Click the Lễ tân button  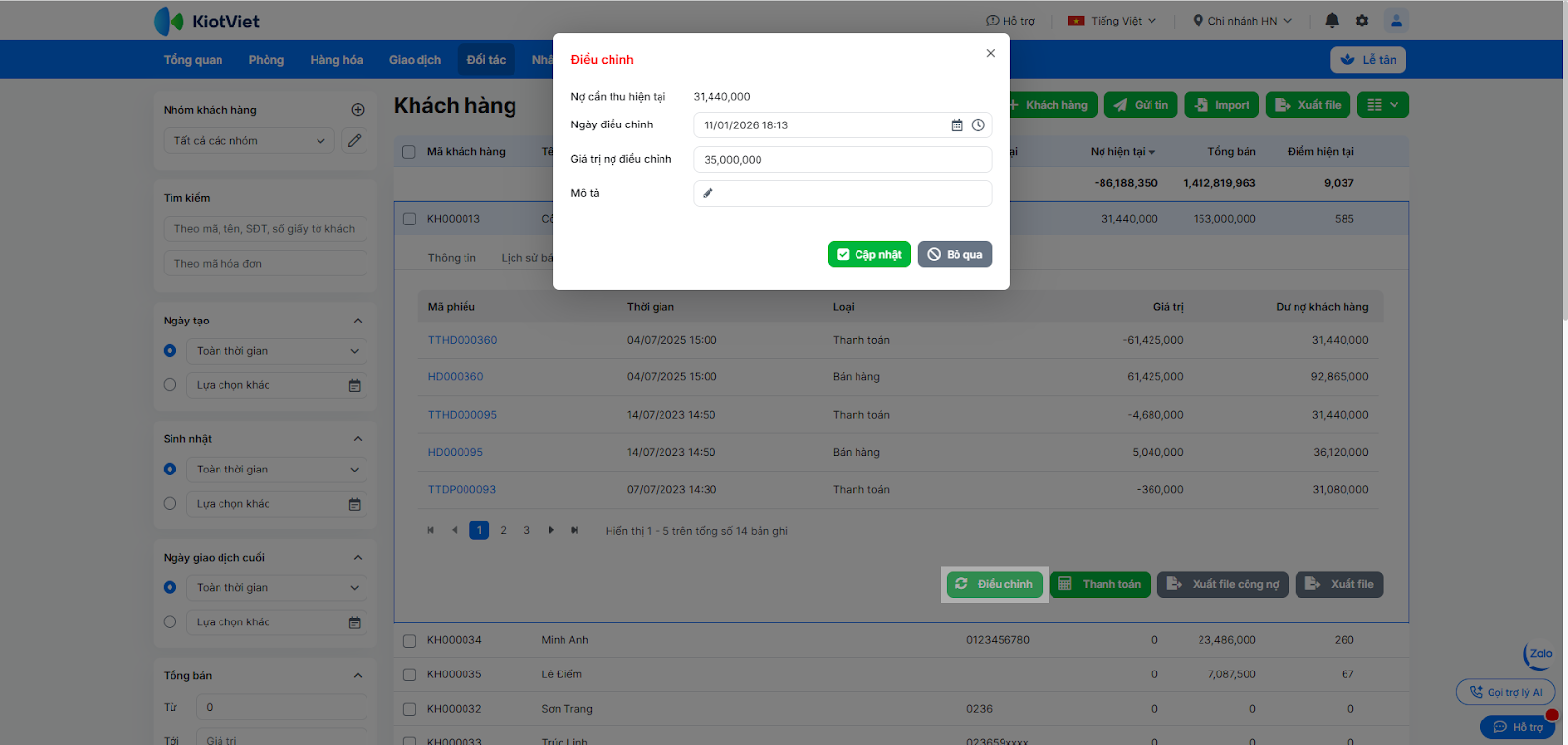(x=1368, y=60)
